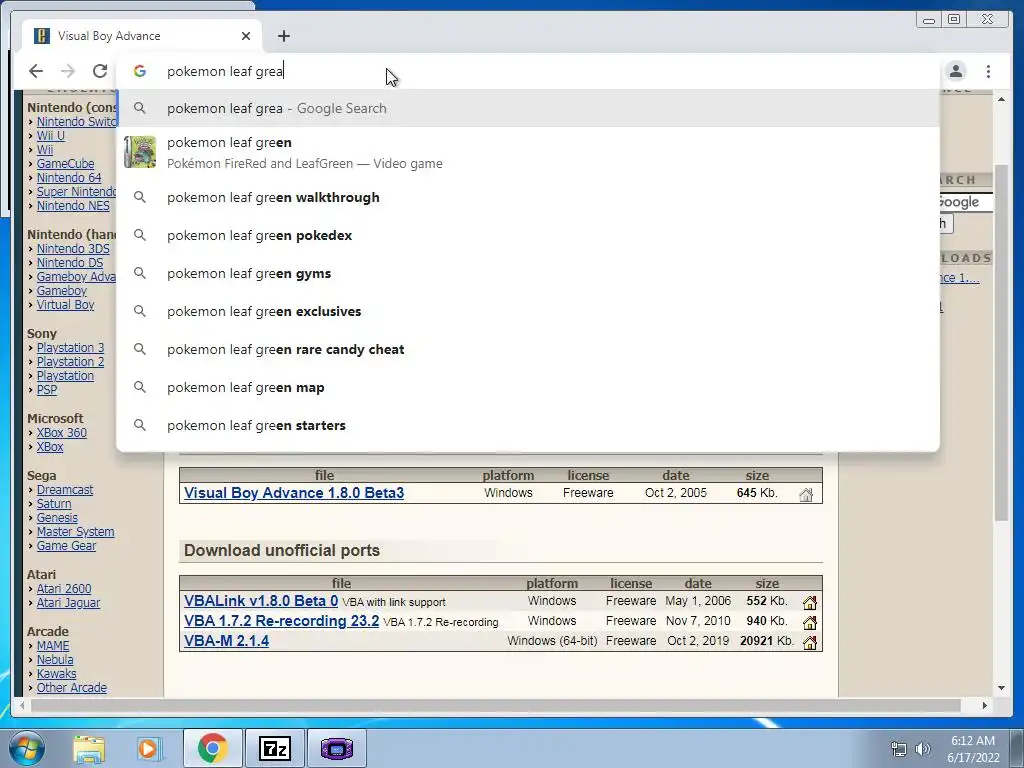Select 'pokemon leaf green map' suggestion
Viewport: 1024px width, 768px height.
(x=528, y=387)
